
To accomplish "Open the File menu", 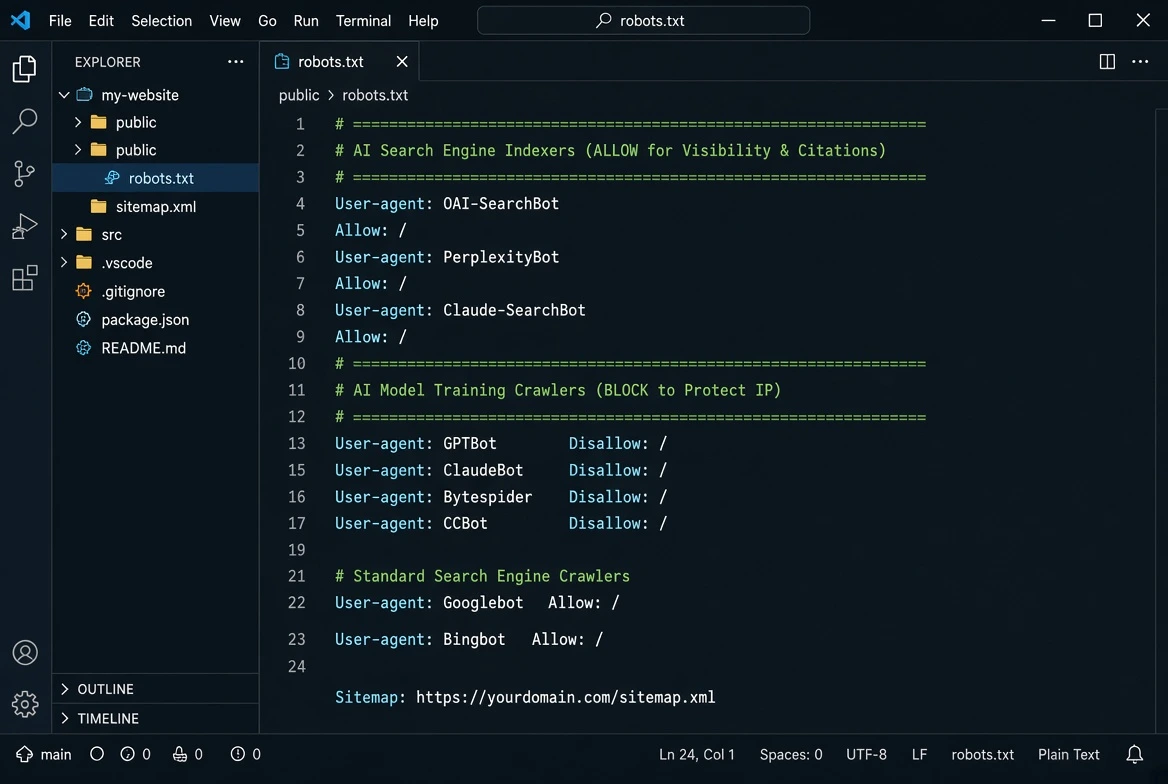I will 60,21.
